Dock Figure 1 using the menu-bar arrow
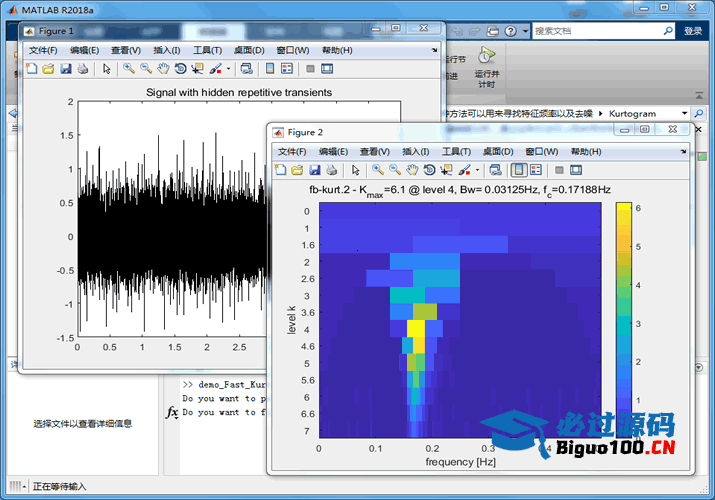 [435, 50]
